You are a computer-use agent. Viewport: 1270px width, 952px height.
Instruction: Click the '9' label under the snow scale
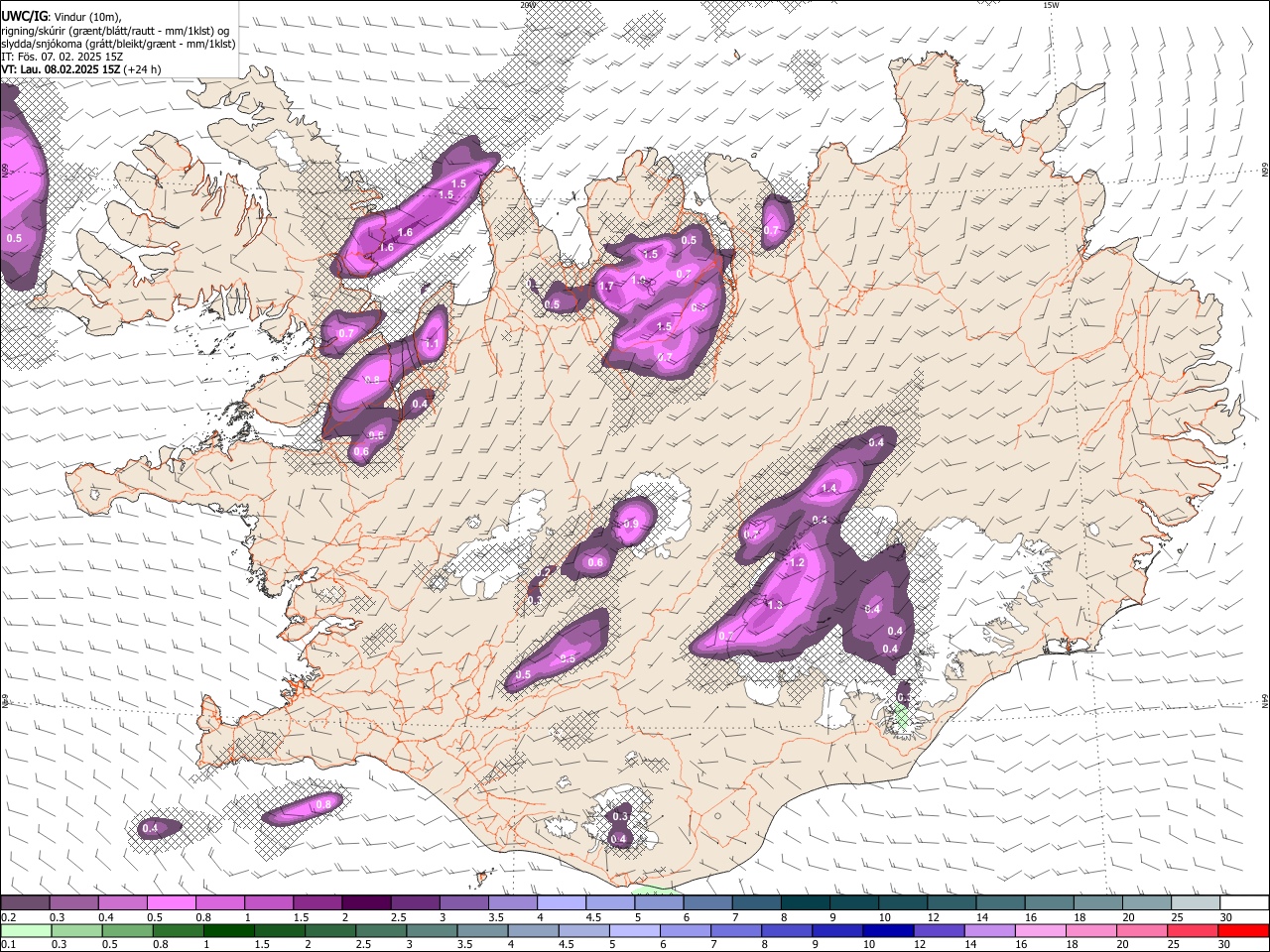tap(832, 917)
